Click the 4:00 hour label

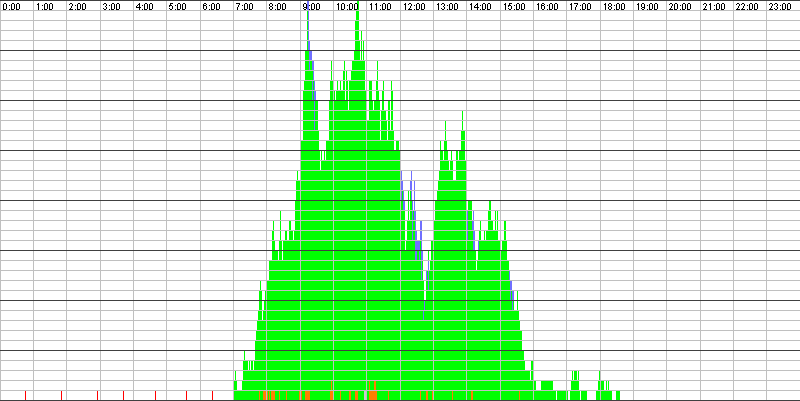click(x=144, y=7)
